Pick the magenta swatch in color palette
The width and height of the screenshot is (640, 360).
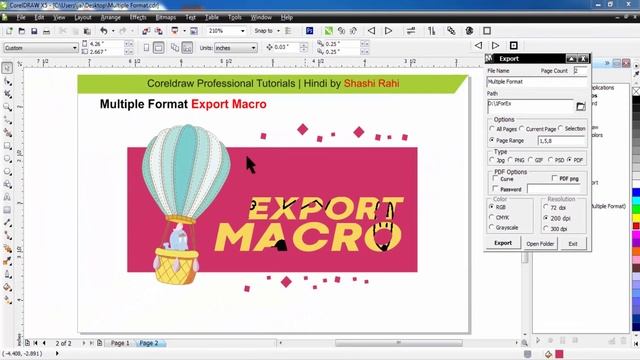[x=636, y=235]
